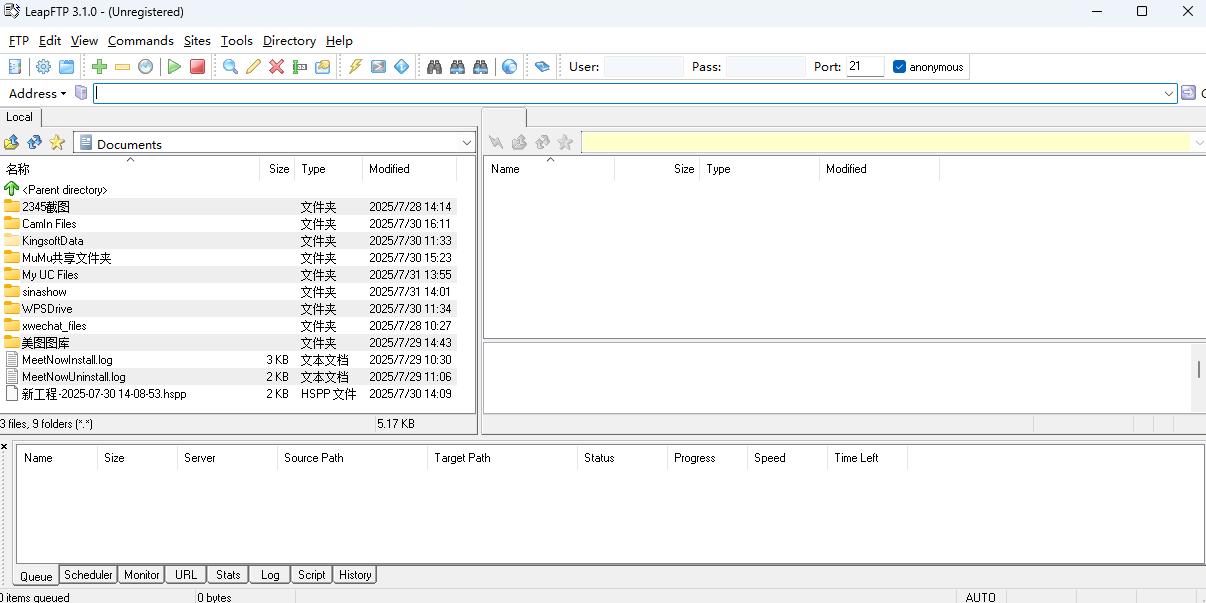The width and height of the screenshot is (1206, 603).
Task: Click the yellow lightning bolt icon
Action: pos(355,67)
